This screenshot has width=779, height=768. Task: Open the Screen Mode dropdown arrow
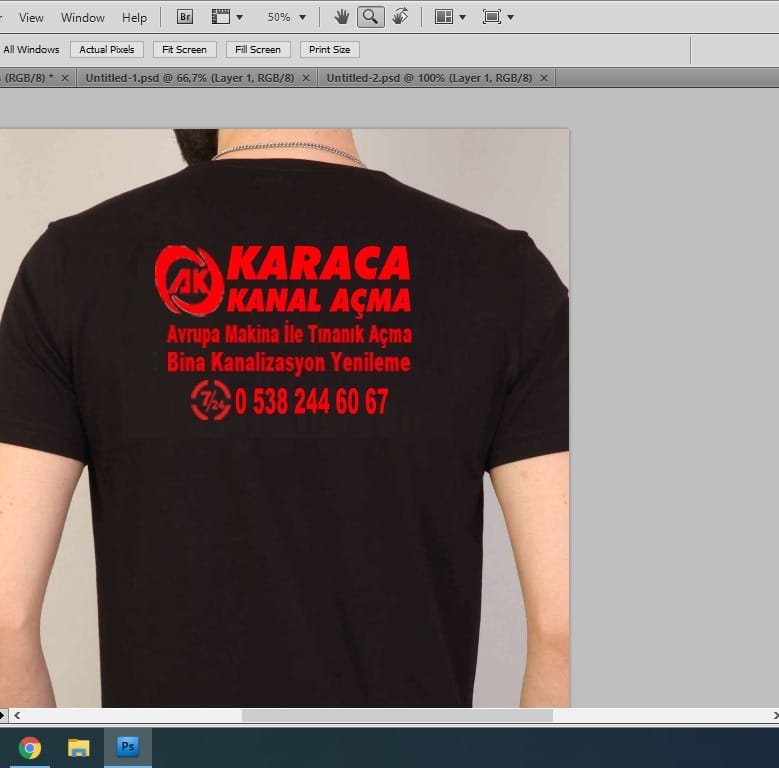pos(510,17)
